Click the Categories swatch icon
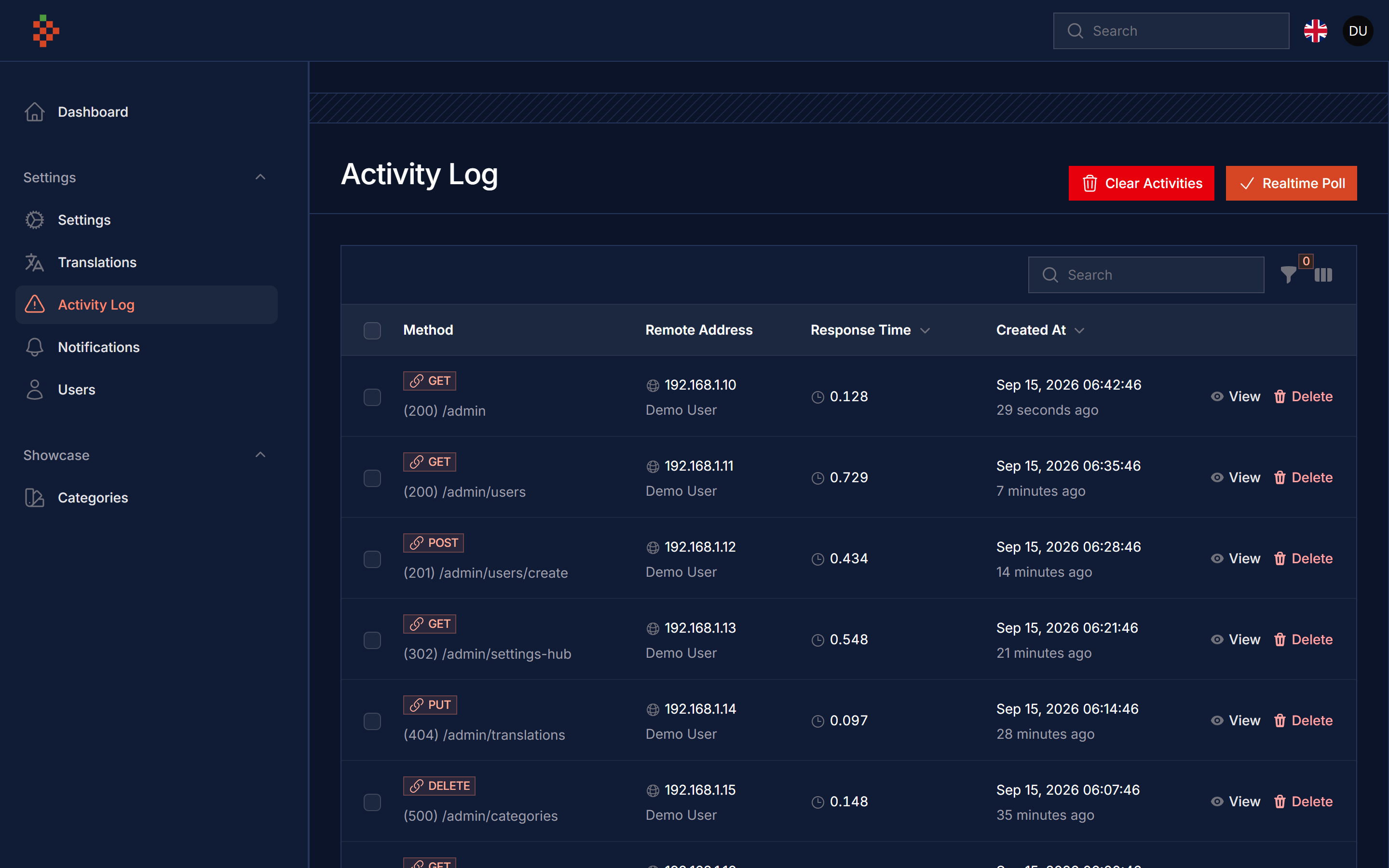1389x868 pixels. pos(34,498)
